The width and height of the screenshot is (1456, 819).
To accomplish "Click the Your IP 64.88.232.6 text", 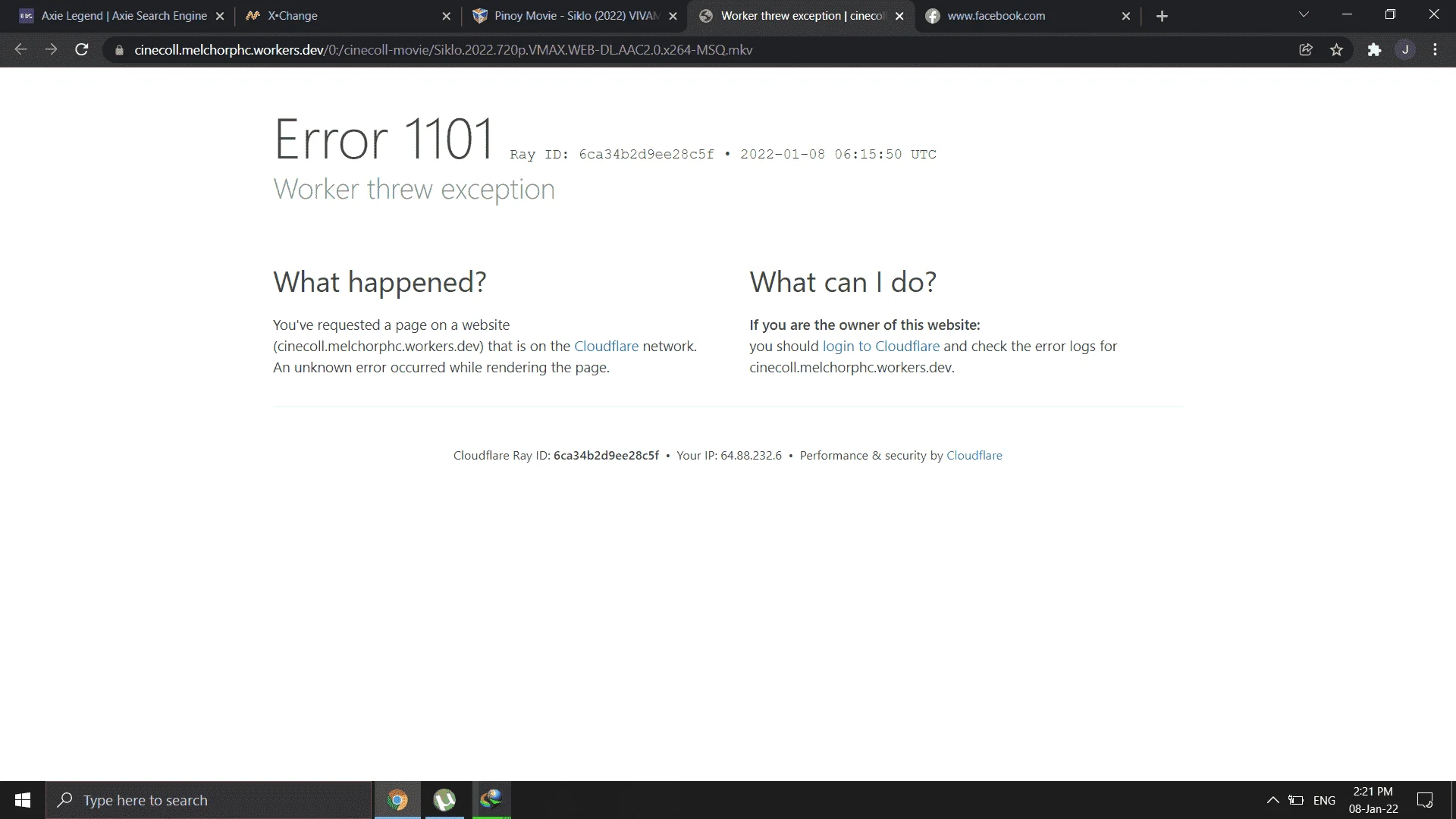I will pyautogui.click(x=729, y=456).
